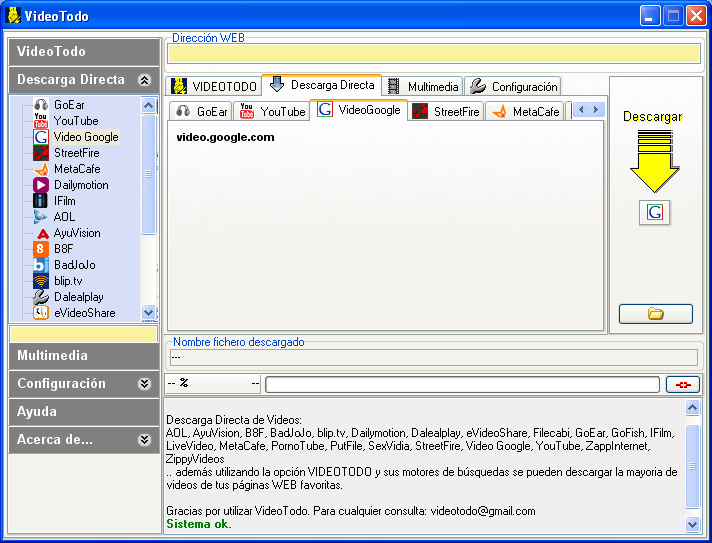
Task: Click the AyuVision red icon in tree
Action: tap(42, 233)
